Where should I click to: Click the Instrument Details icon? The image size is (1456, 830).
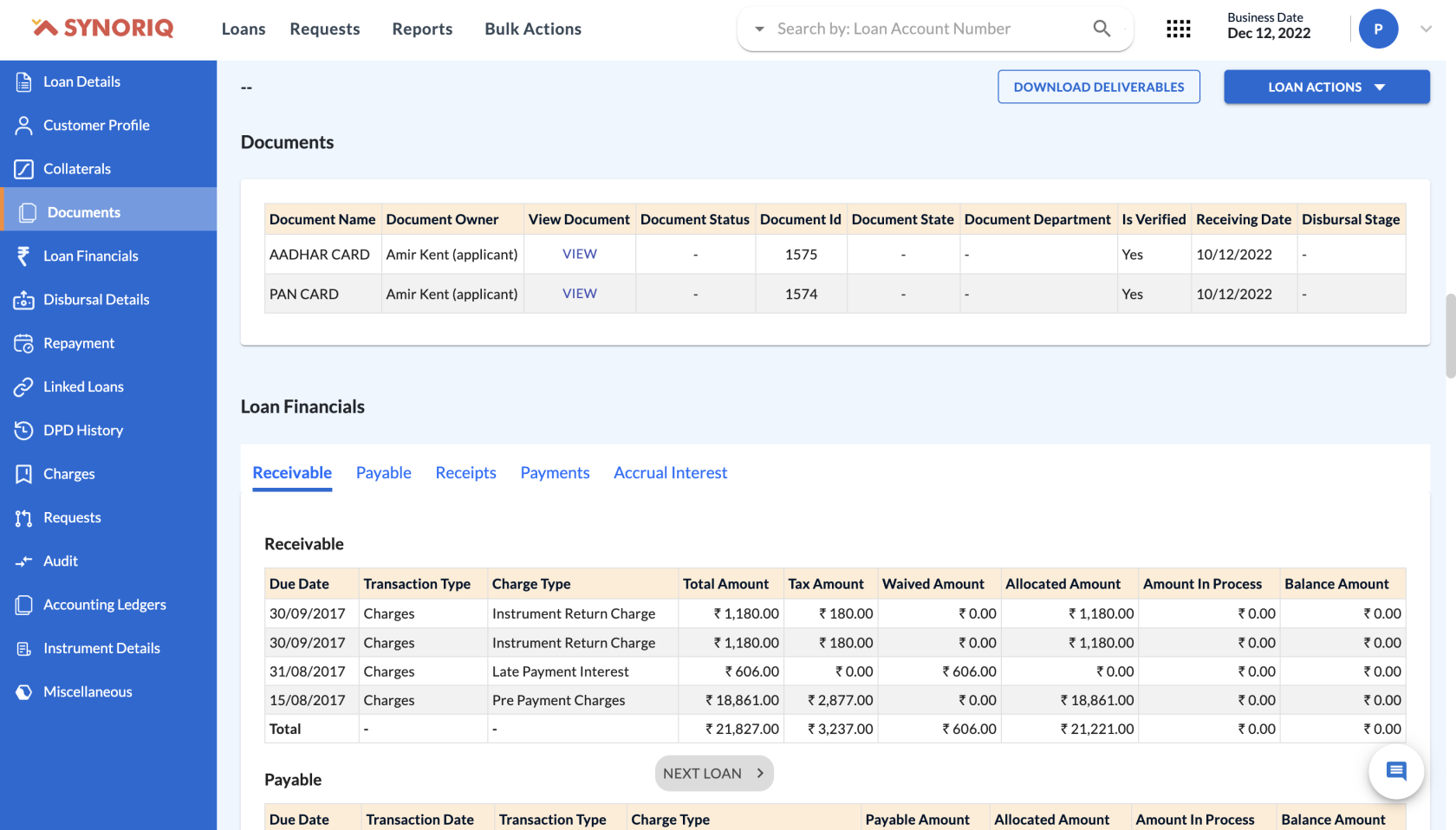point(23,648)
